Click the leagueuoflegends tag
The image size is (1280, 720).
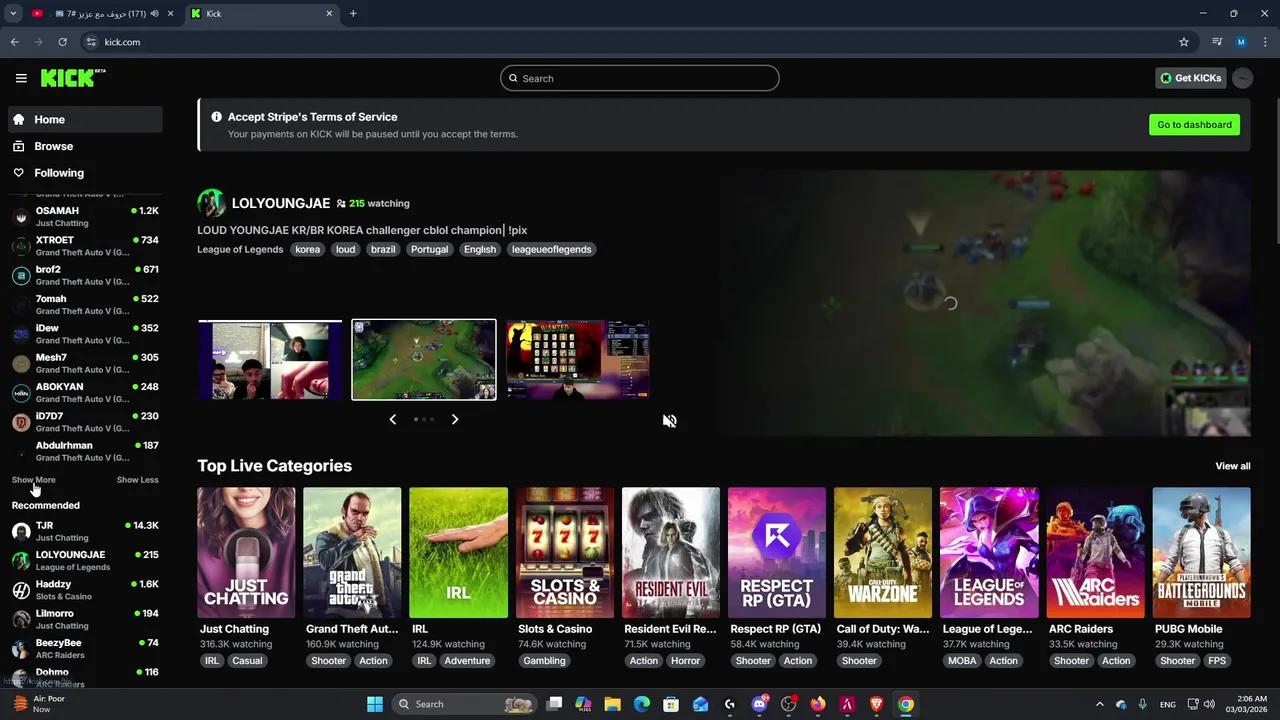pyautogui.click(x=552, y=249)
